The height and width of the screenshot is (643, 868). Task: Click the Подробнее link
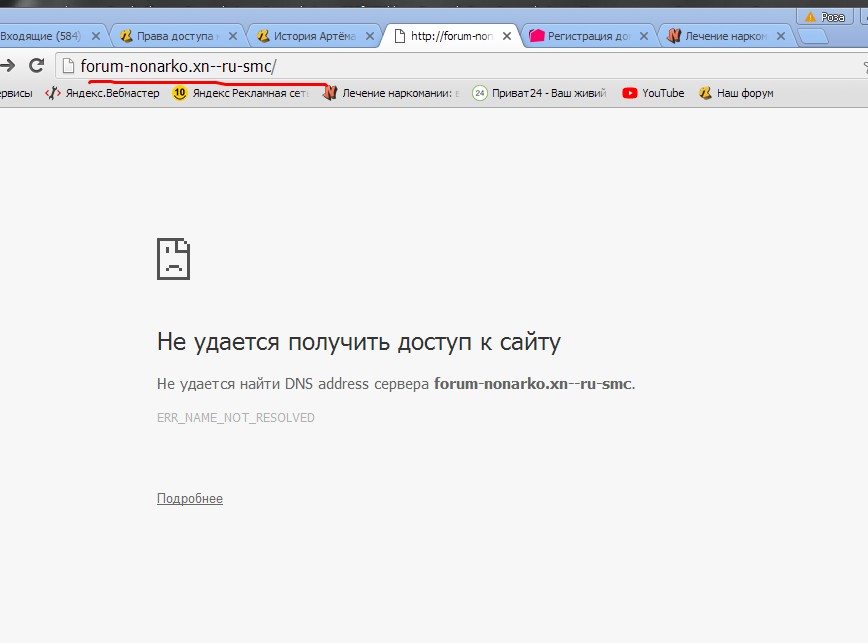pyautogui.click(x=189, y=498)
